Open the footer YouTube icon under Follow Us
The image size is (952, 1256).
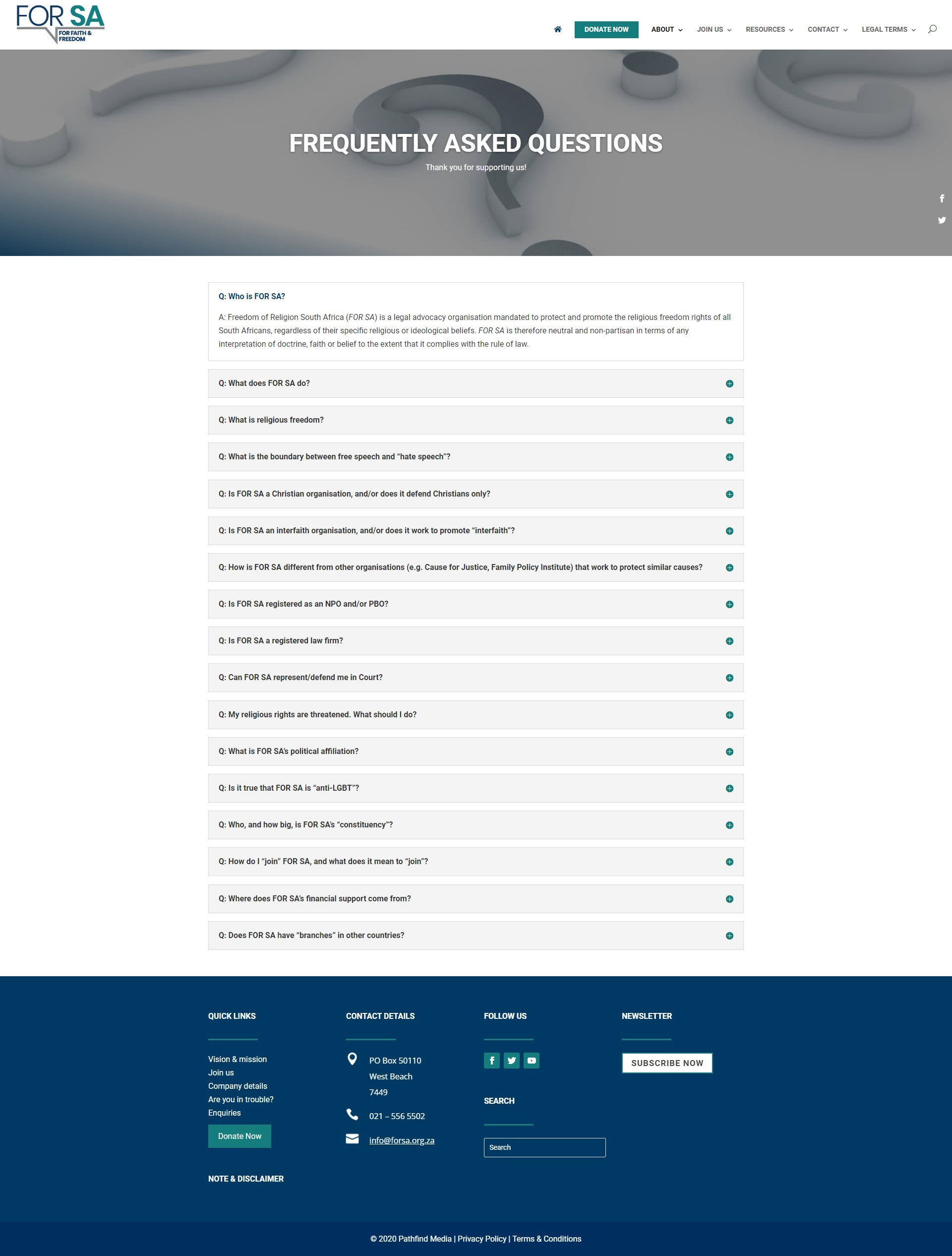pyautogui.click(x=532, y=1060)
